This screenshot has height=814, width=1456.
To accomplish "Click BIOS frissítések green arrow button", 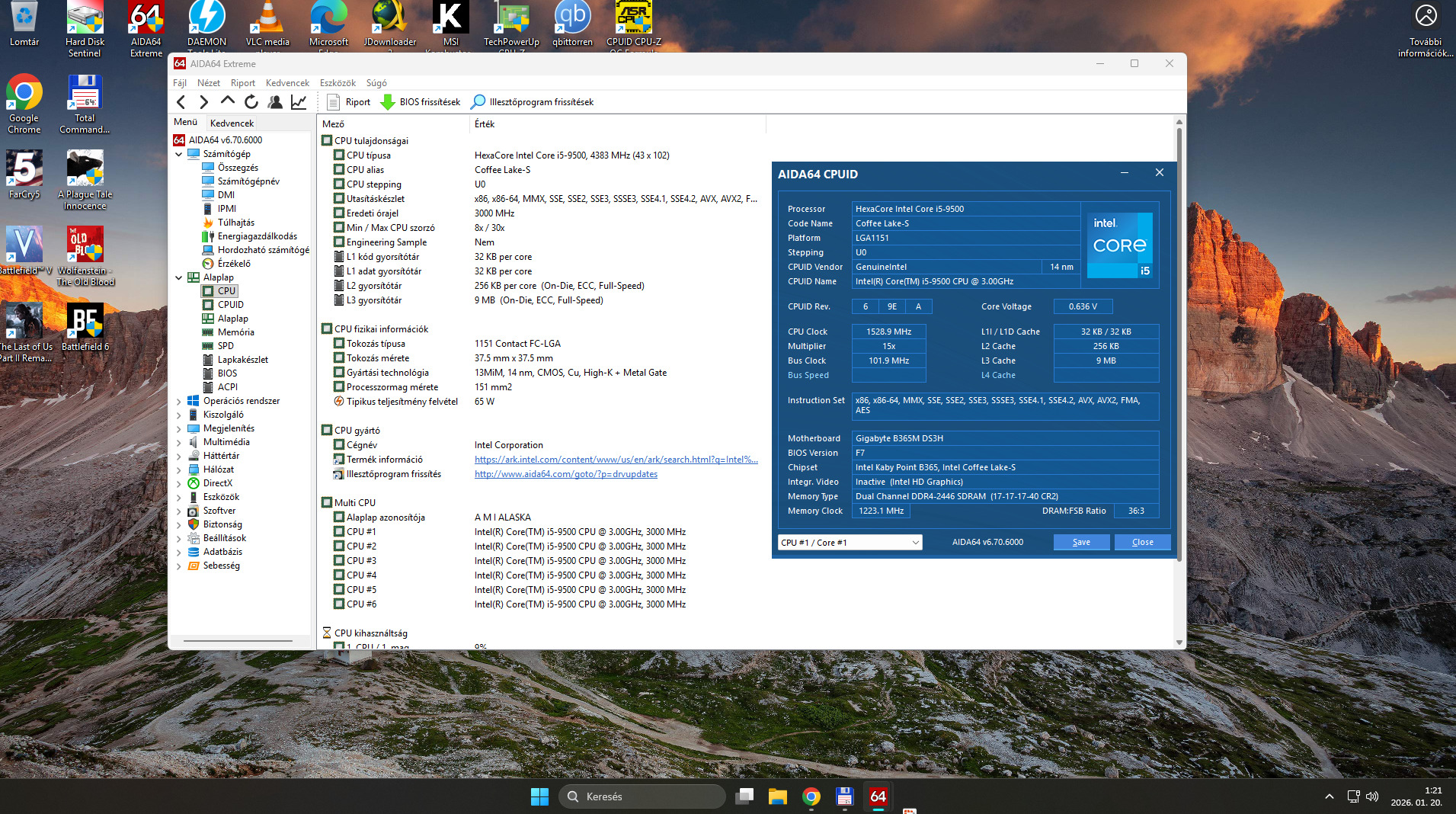I will point(420,102).
